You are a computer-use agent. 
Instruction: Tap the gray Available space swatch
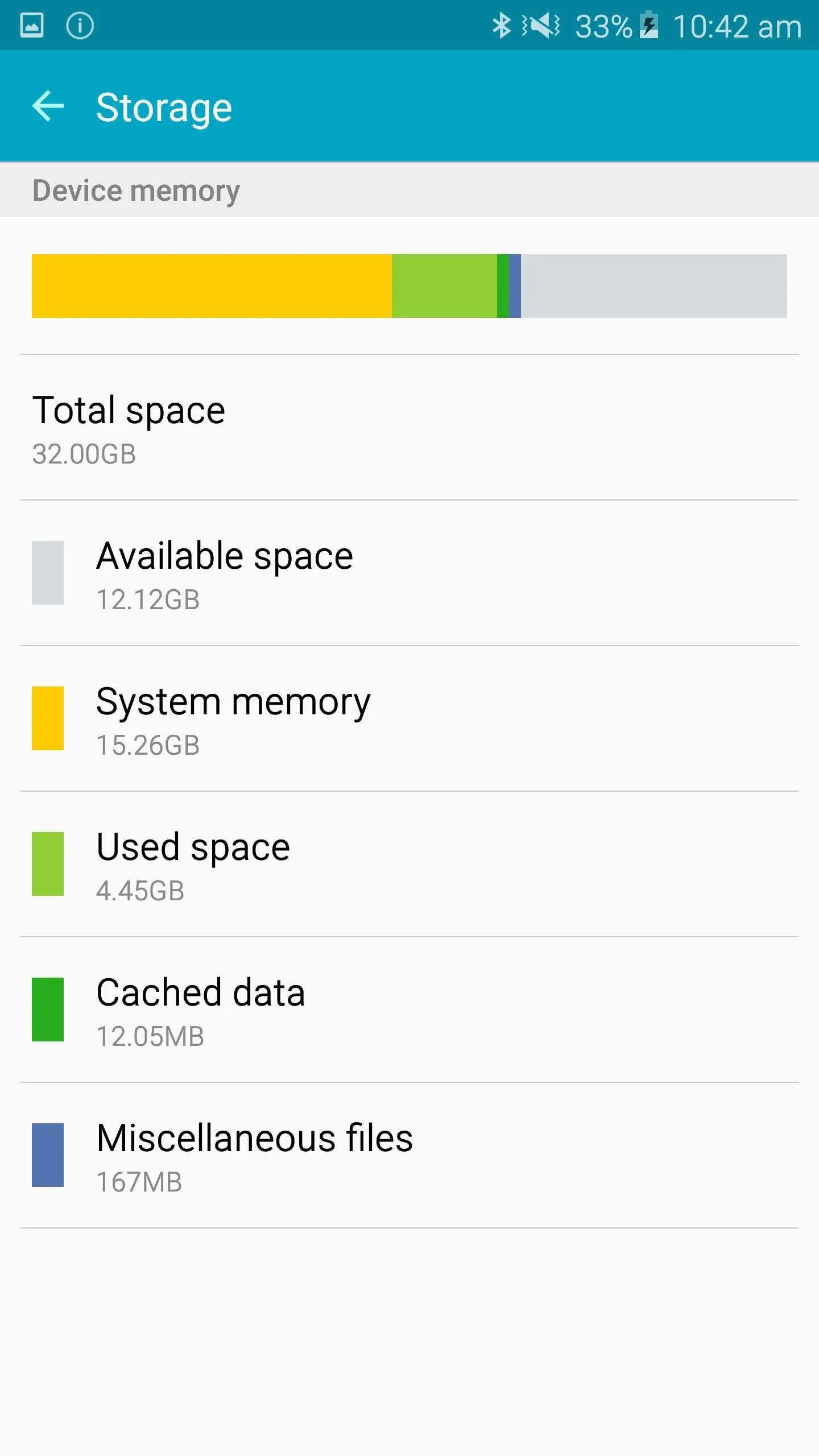(48, 572)
